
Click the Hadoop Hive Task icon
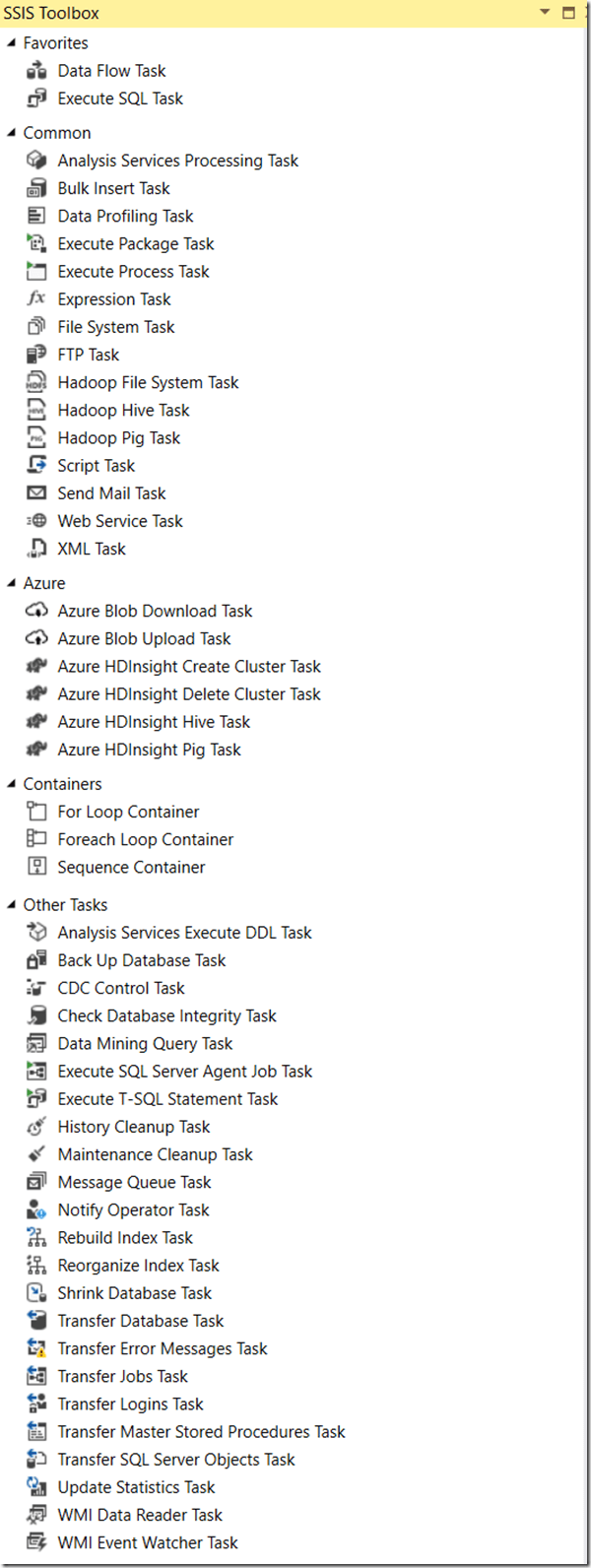(x=36, y=410)
